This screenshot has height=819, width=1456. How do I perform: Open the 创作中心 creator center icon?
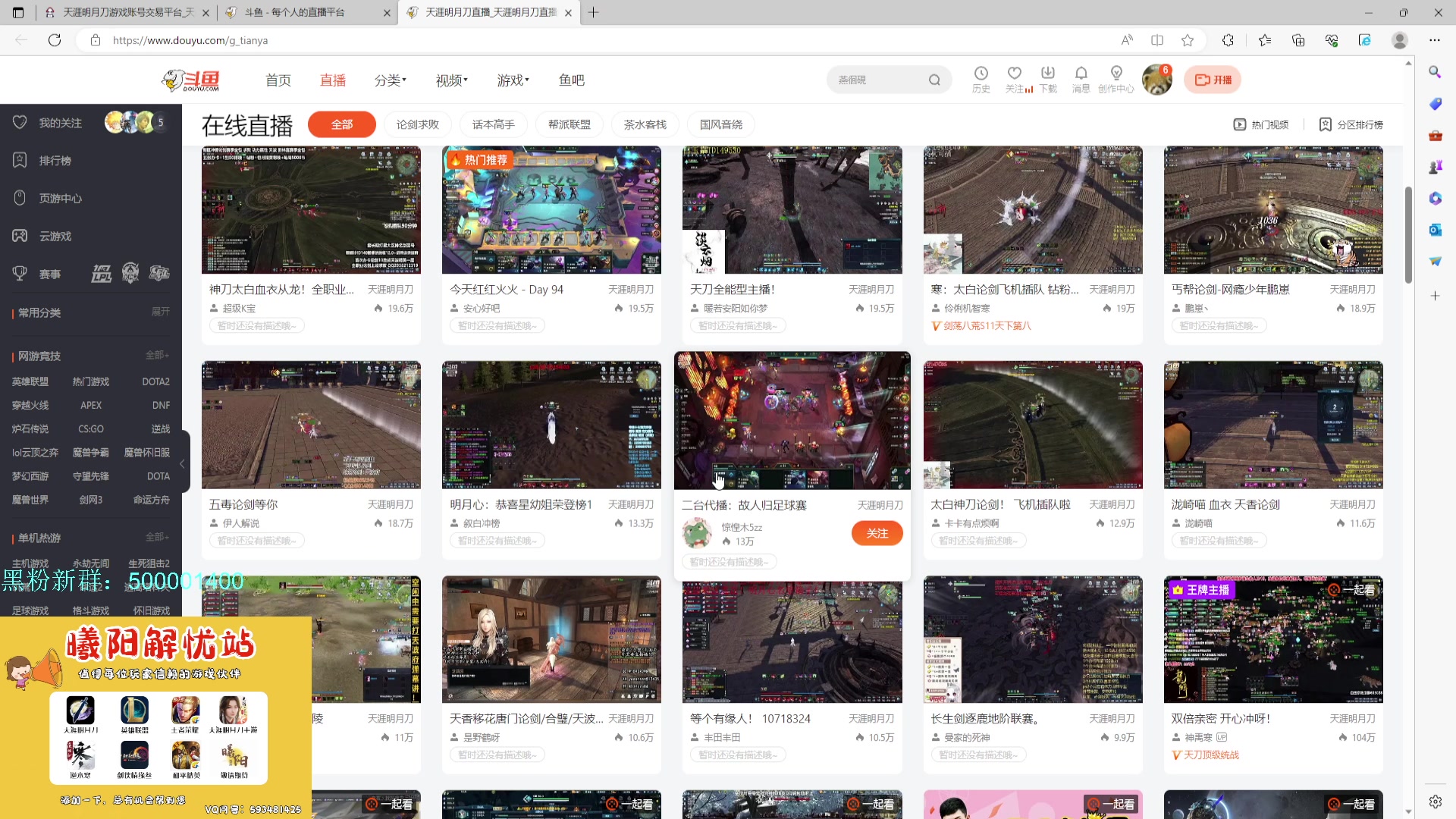1116,79
